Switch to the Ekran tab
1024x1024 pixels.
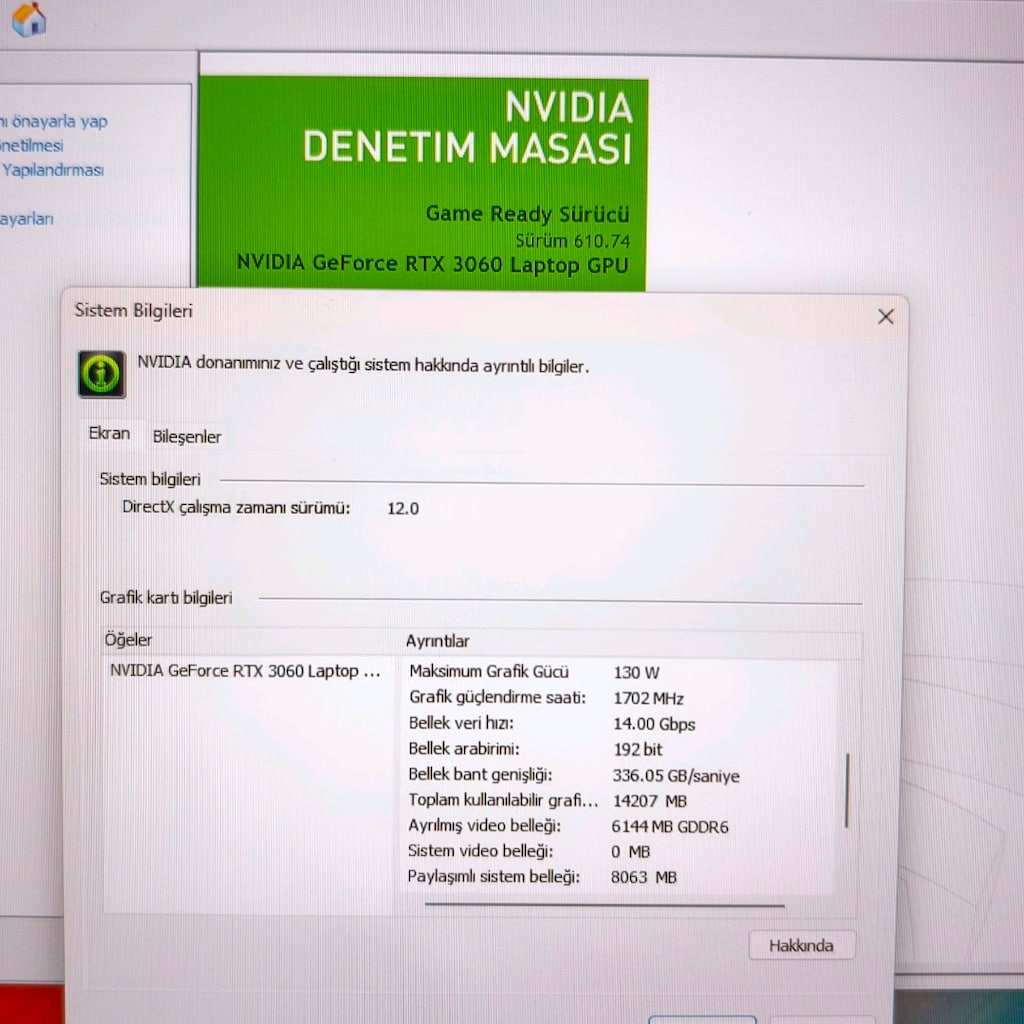click(x=109, y=434)
